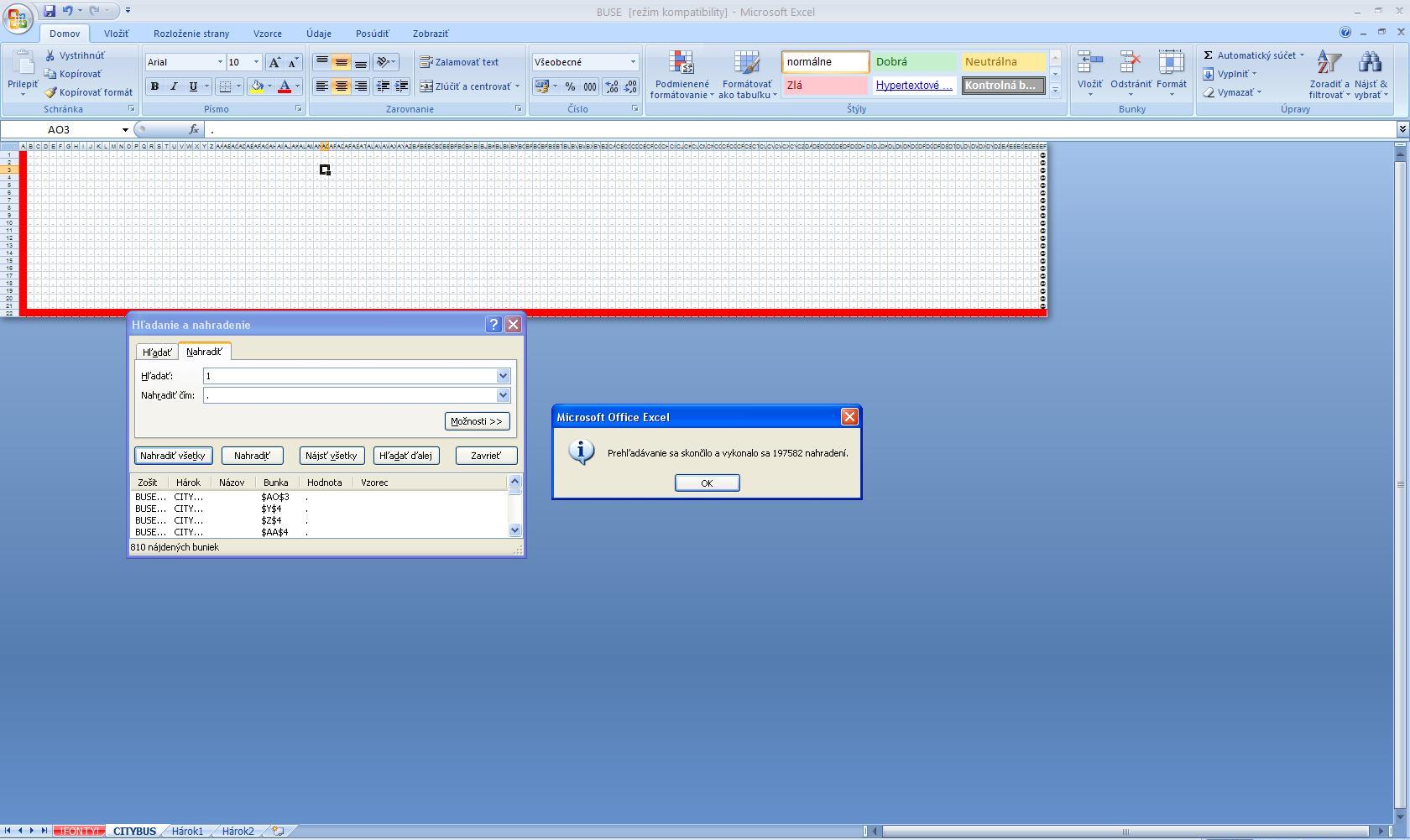1410x840 pixels.
Task: Open the Vzorce ribbon tab
Action: tap(267, 34)
